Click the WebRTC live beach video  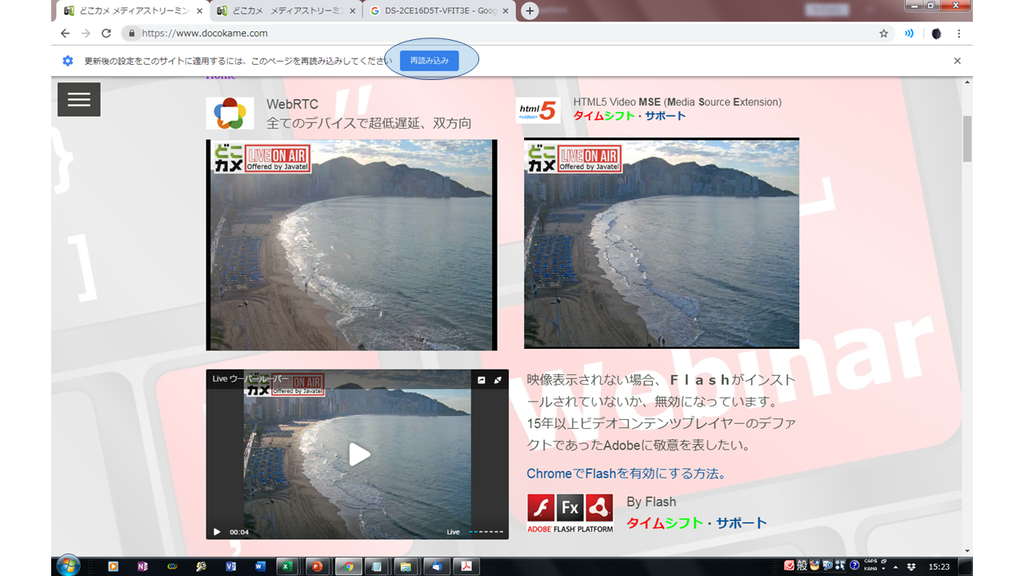[351, 245]
